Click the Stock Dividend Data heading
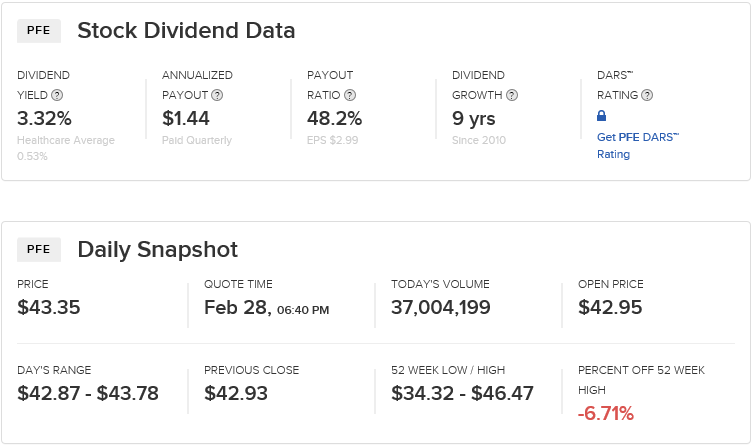Viewport: 753px width, 446px height. [x=186, y=31]
